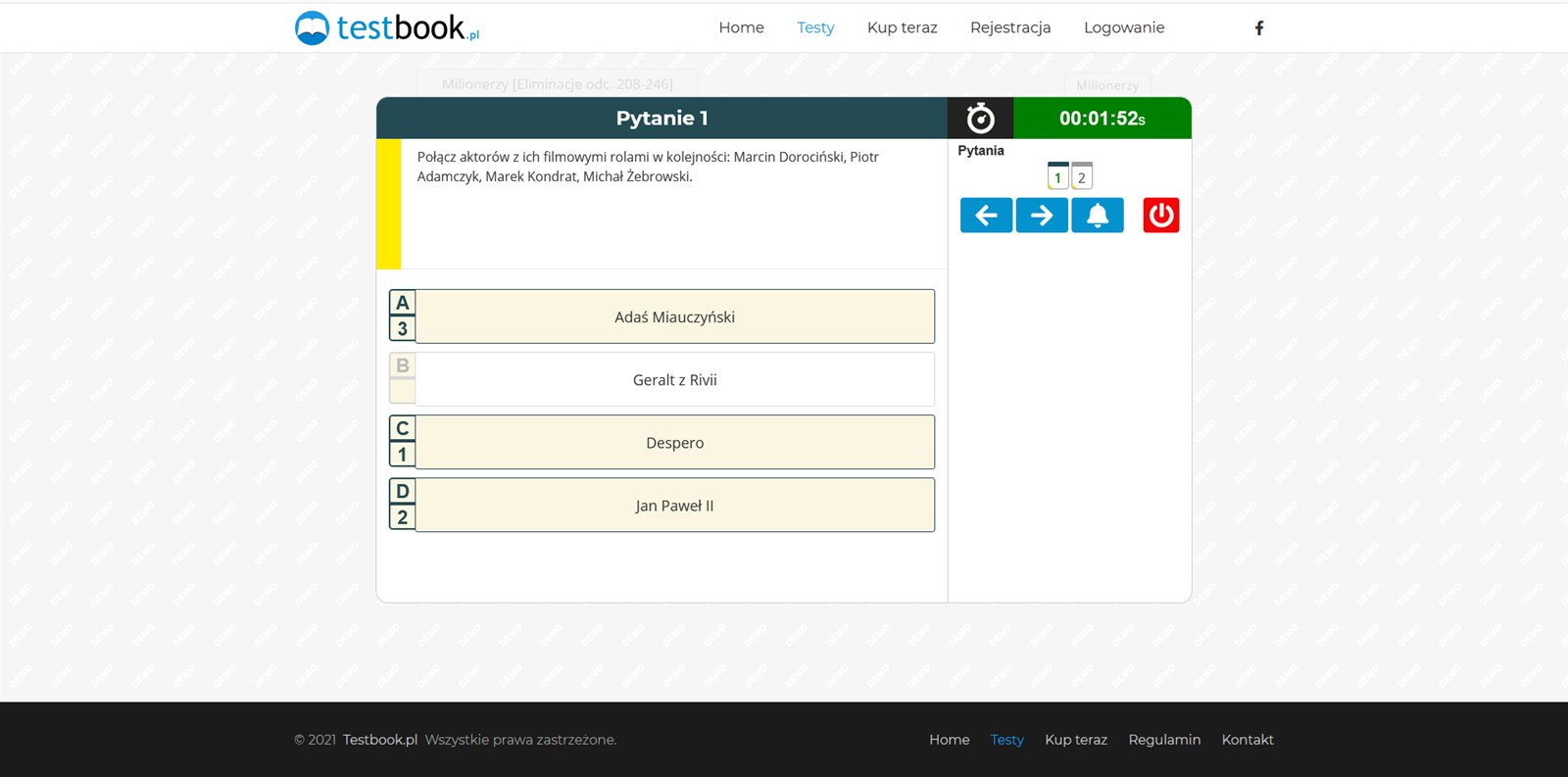
Task: Open the Testy menu in top navigation
Action: click(815, 28)
